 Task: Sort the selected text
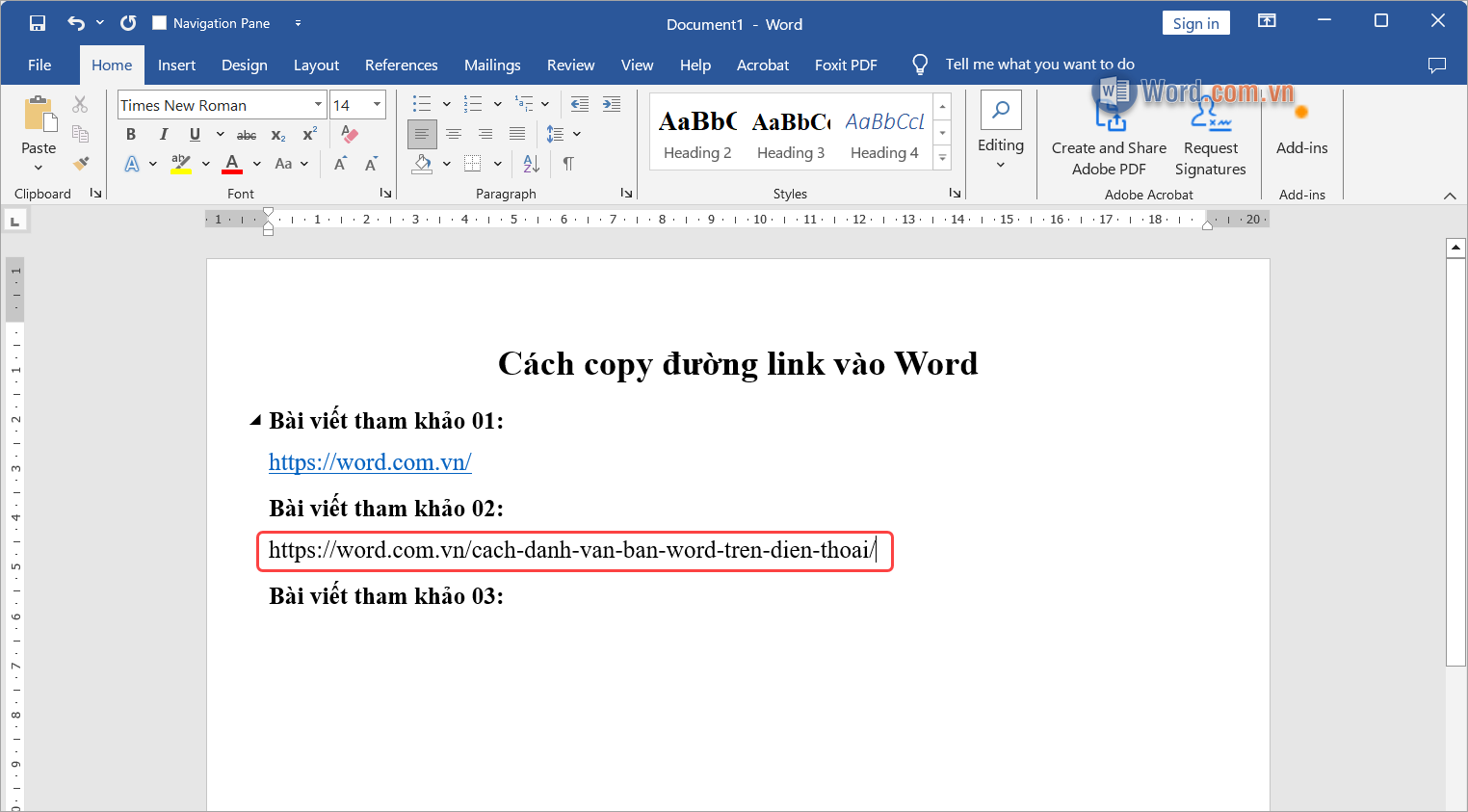(x=532, y=164)
